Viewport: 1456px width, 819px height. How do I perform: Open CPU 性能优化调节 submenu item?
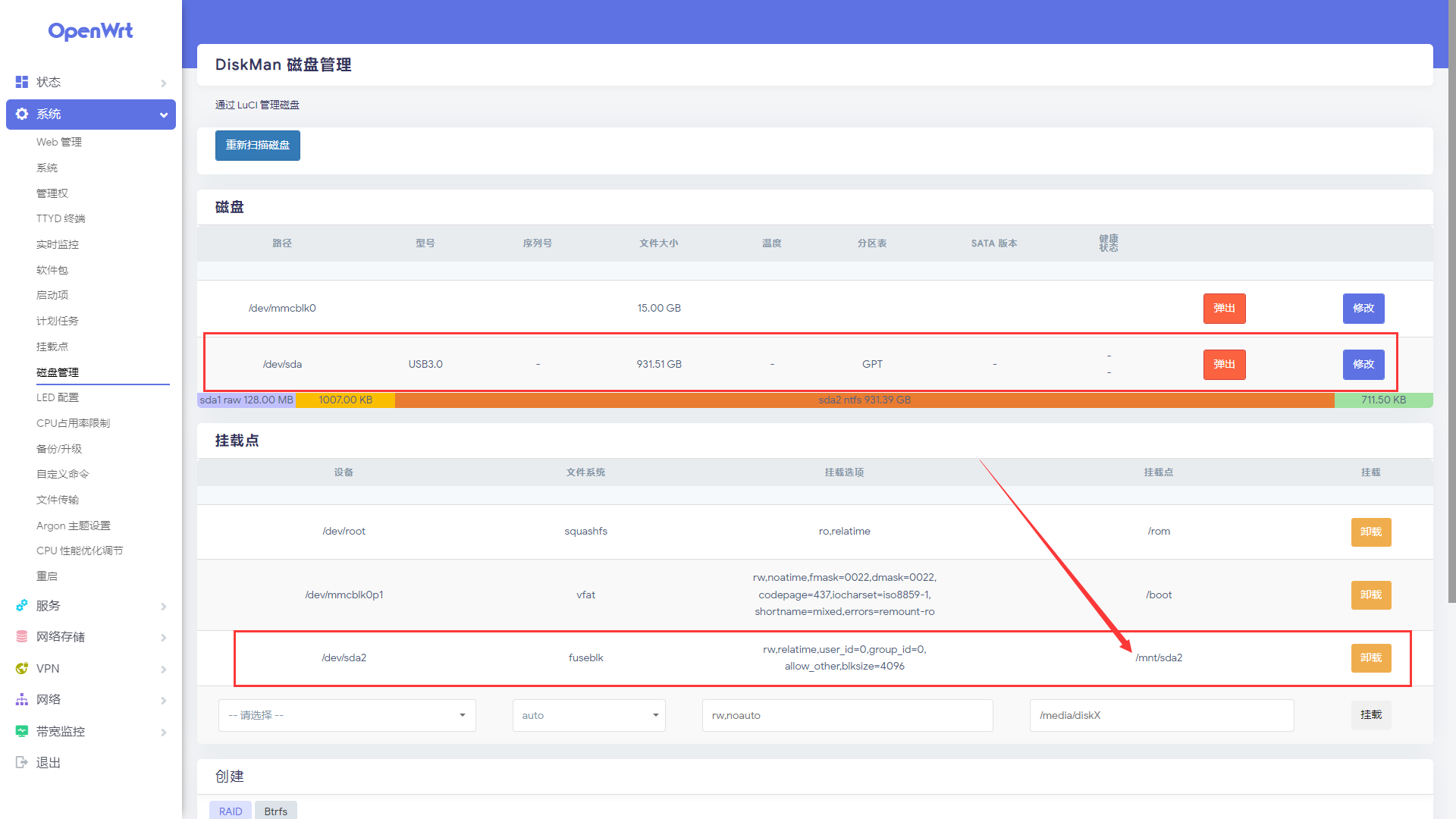coord(80,551)
